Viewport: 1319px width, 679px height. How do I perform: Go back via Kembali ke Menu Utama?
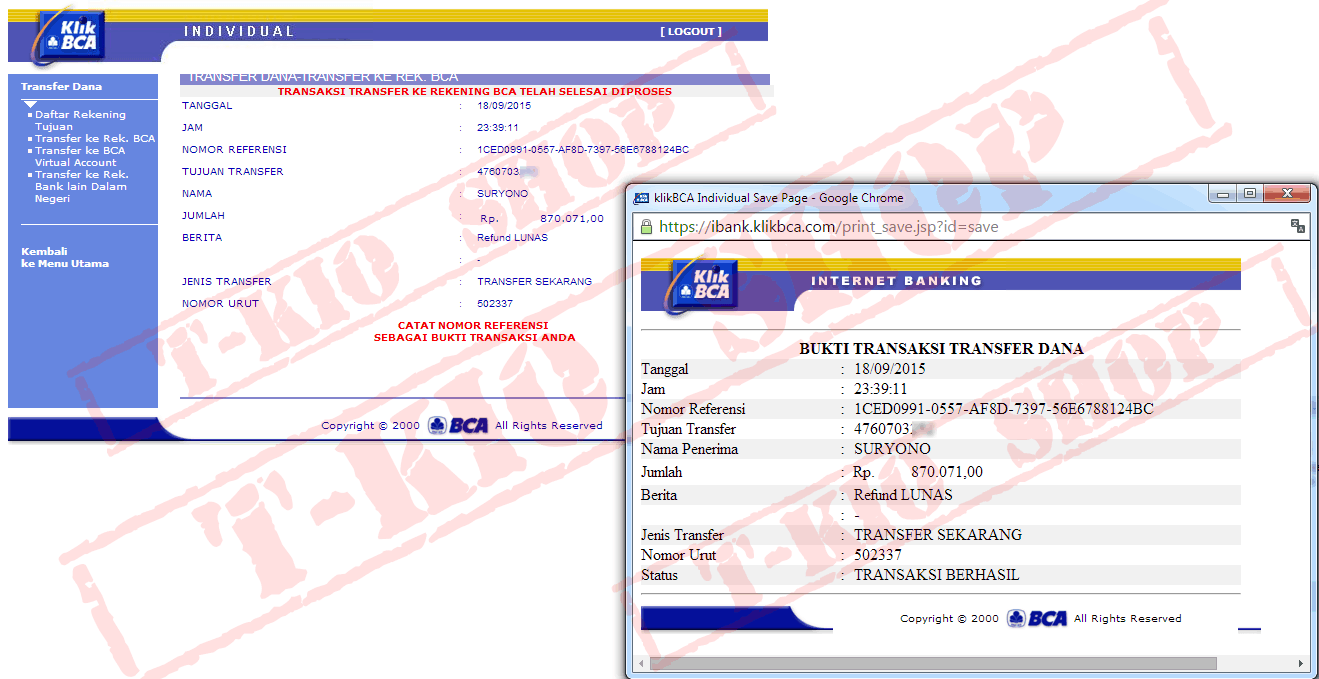pyautogui.click(x=65, y=257)
